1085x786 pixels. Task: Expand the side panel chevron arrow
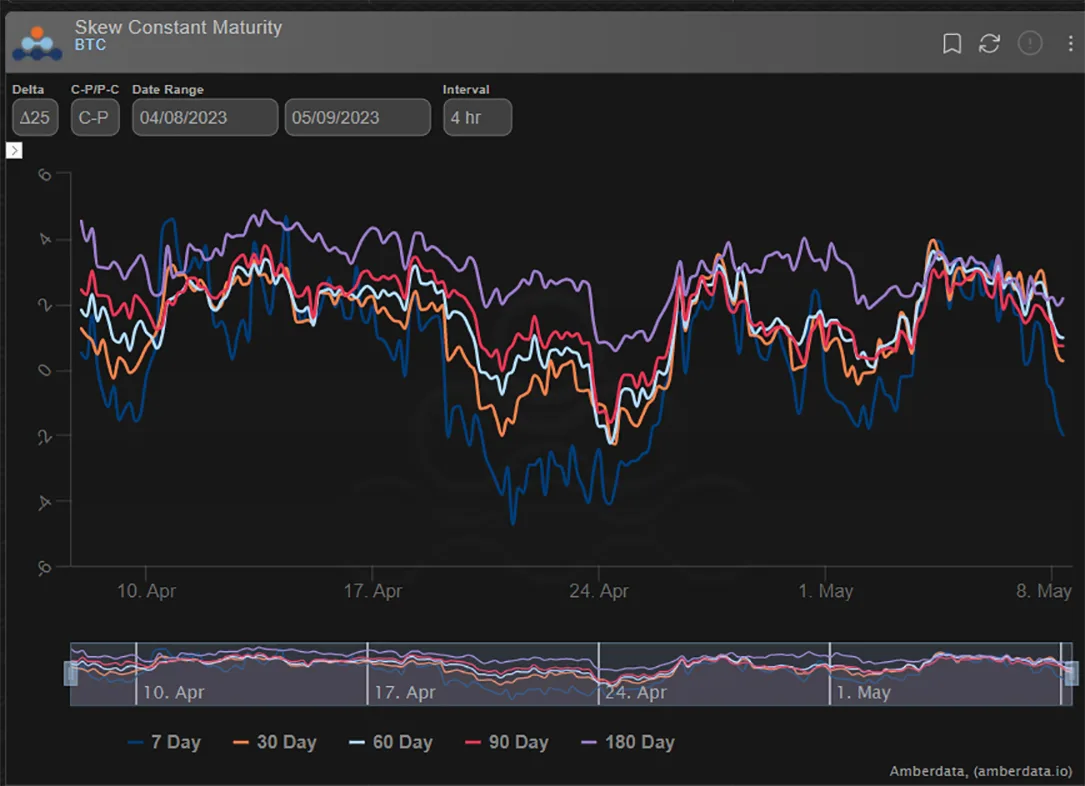tap(14, 150)
